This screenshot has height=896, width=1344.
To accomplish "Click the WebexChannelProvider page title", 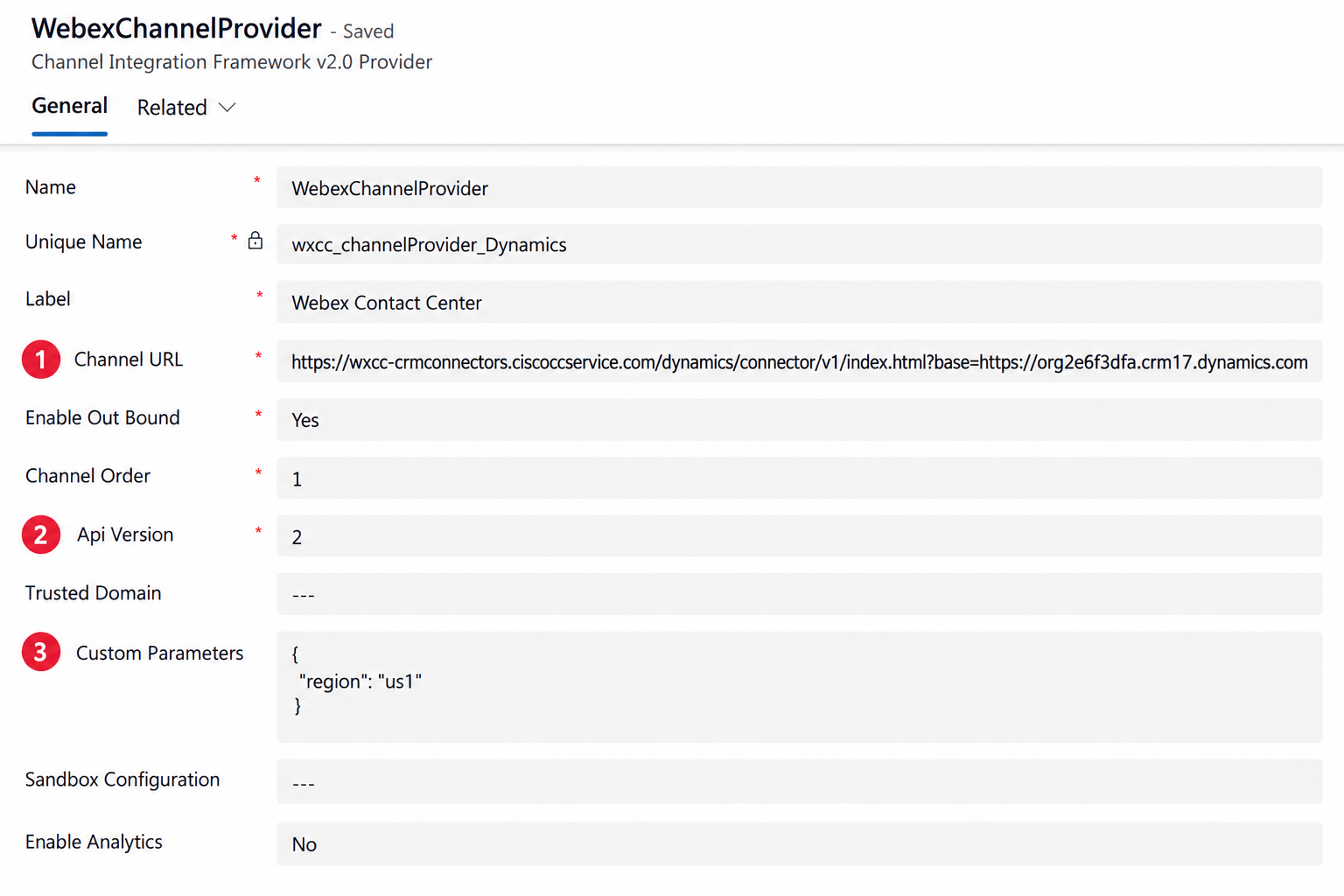I will tap(177, 28).
